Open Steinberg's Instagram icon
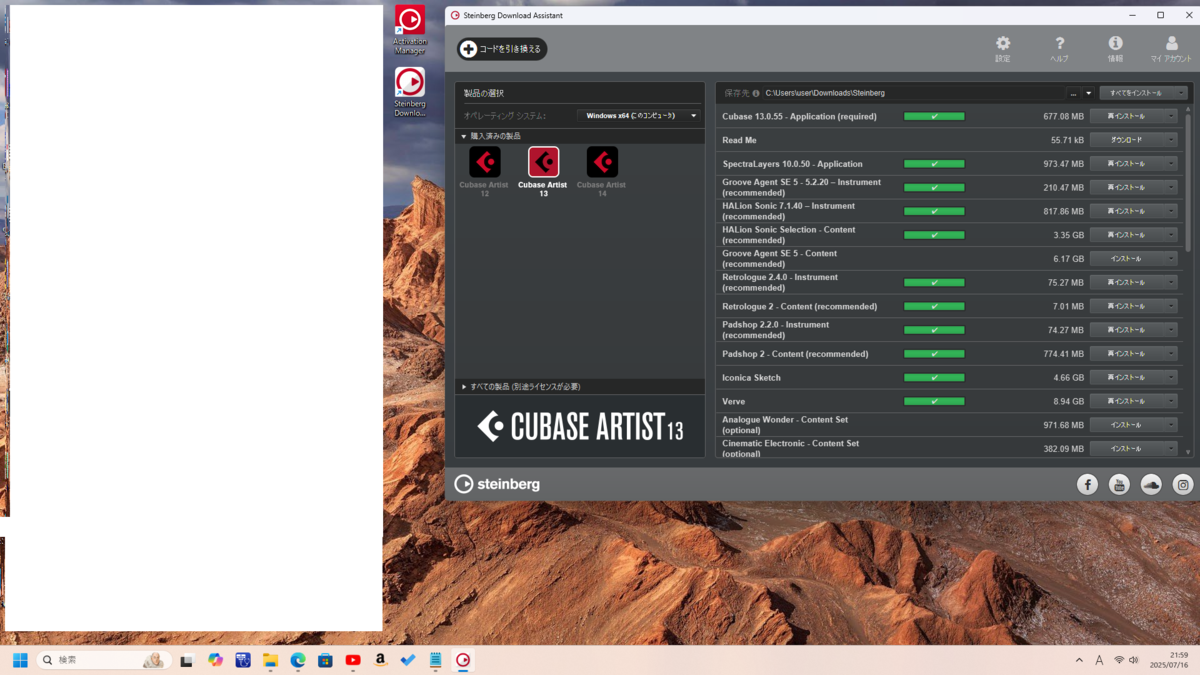1200x675 pixels. [1183, 484]
